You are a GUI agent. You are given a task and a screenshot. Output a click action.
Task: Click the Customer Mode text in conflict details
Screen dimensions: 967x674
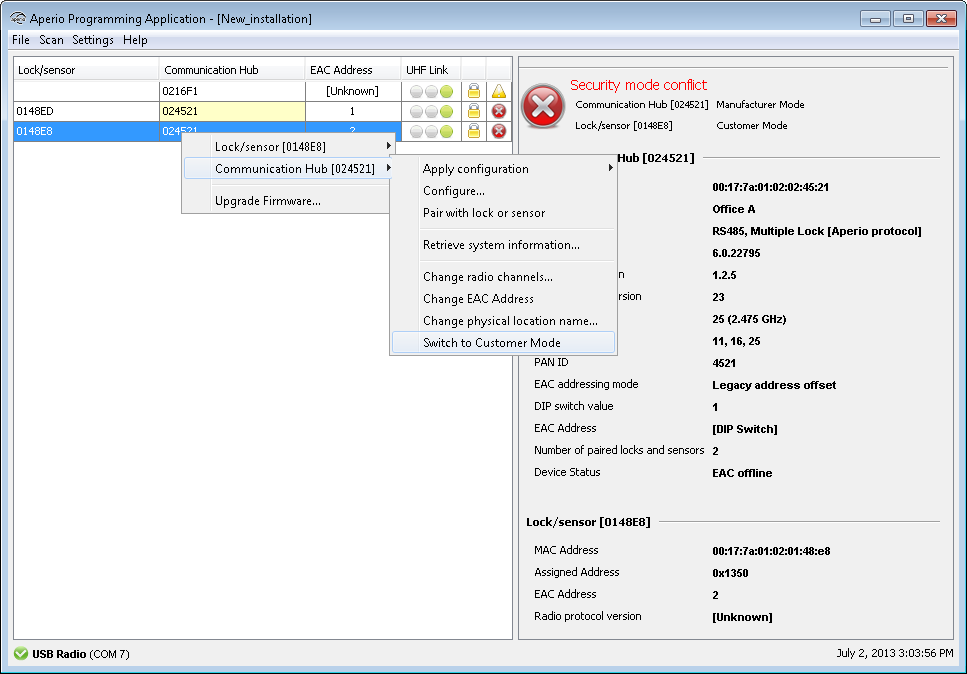[752, 126]
